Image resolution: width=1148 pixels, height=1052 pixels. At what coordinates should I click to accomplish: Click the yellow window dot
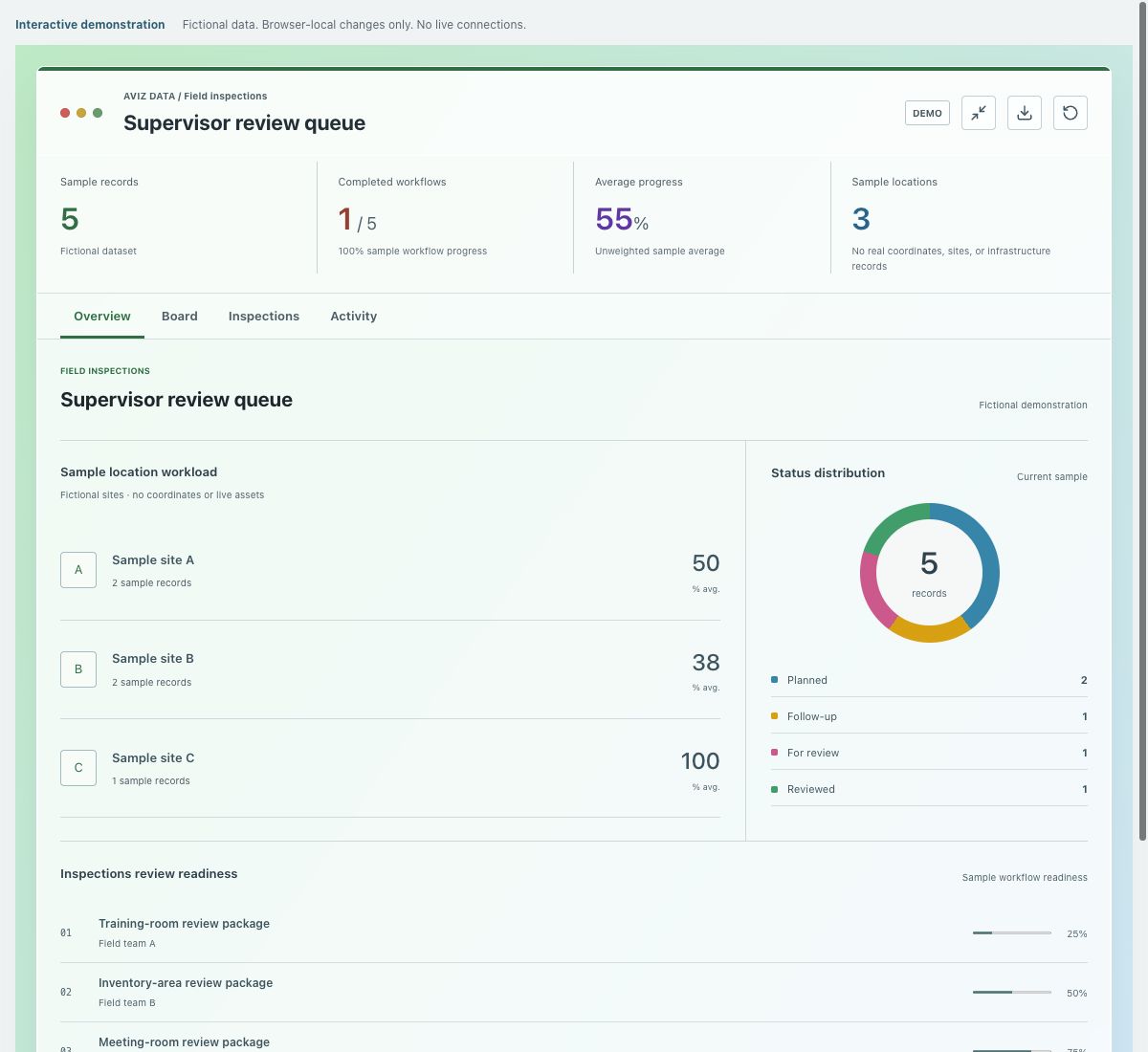click(81, 113)
